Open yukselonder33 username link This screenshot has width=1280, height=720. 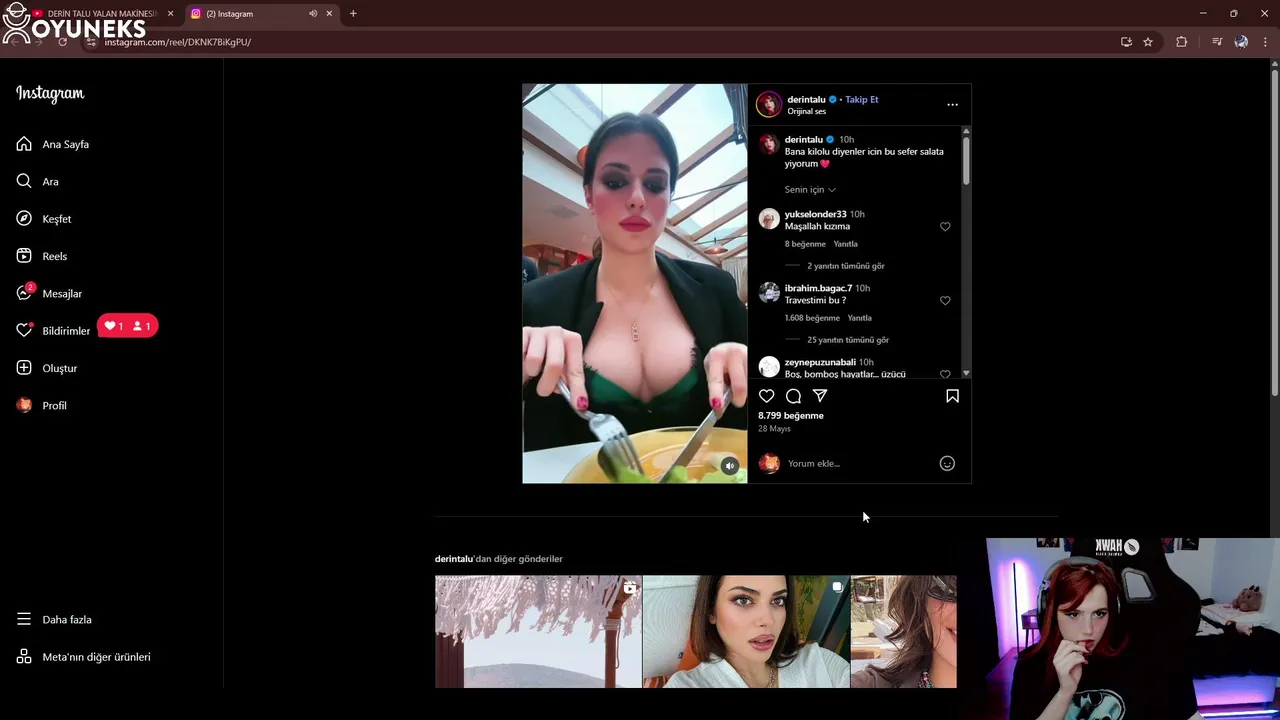815,214
